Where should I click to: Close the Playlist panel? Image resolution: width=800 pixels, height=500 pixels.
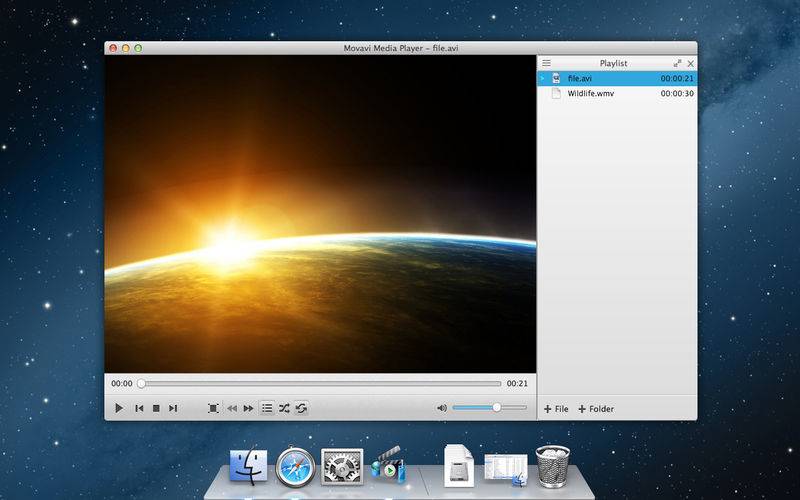point(690,63)
